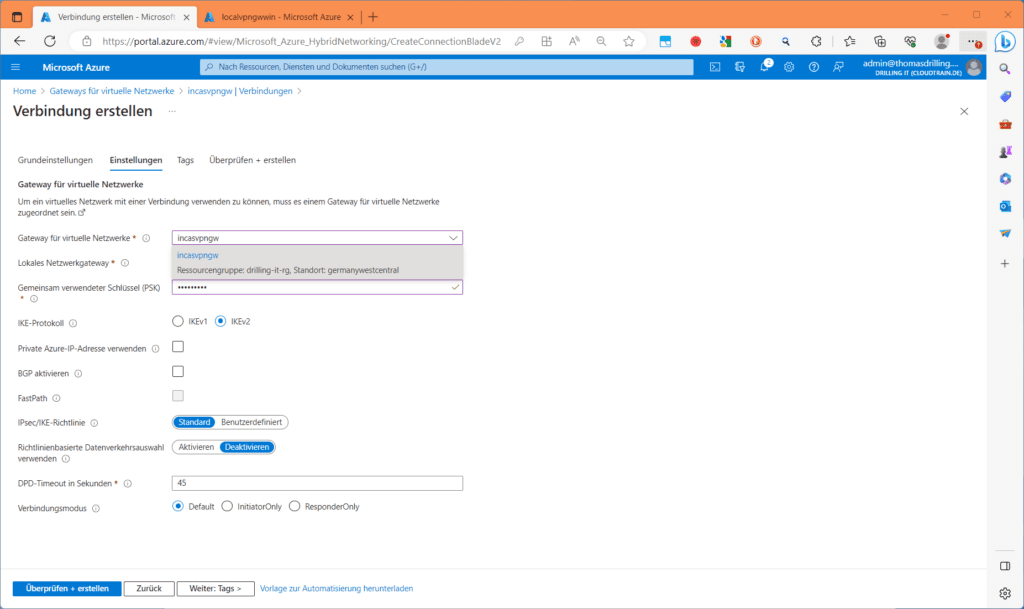Open browser collections icon
Screen dimensions: 1024x609
click(880, 41)
